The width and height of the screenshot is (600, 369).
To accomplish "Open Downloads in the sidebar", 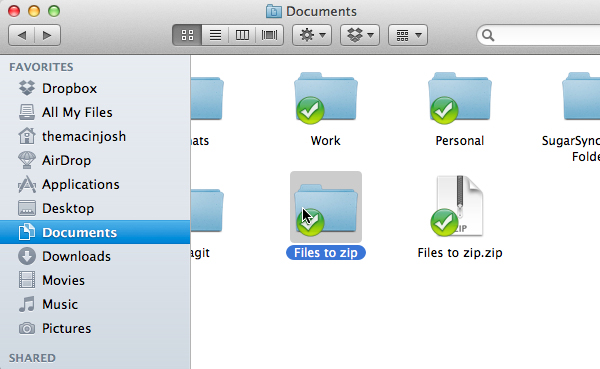I will point(95,256).
